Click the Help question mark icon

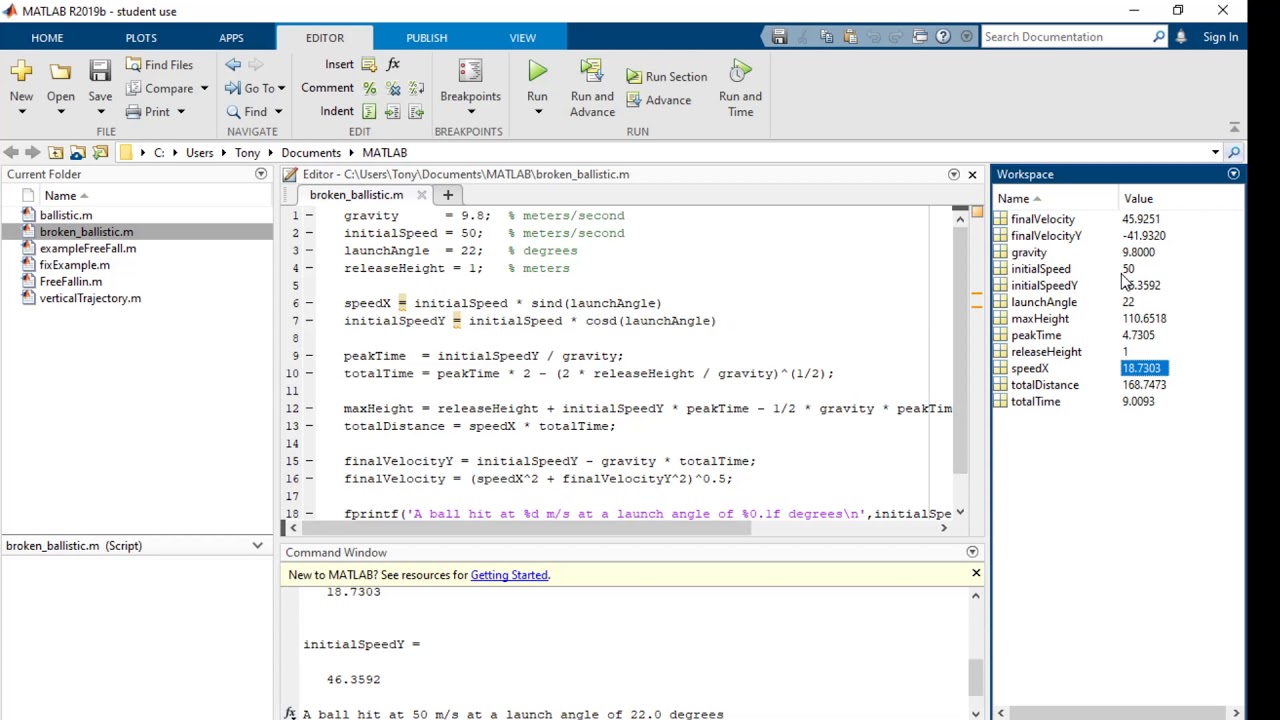[943, 37]
